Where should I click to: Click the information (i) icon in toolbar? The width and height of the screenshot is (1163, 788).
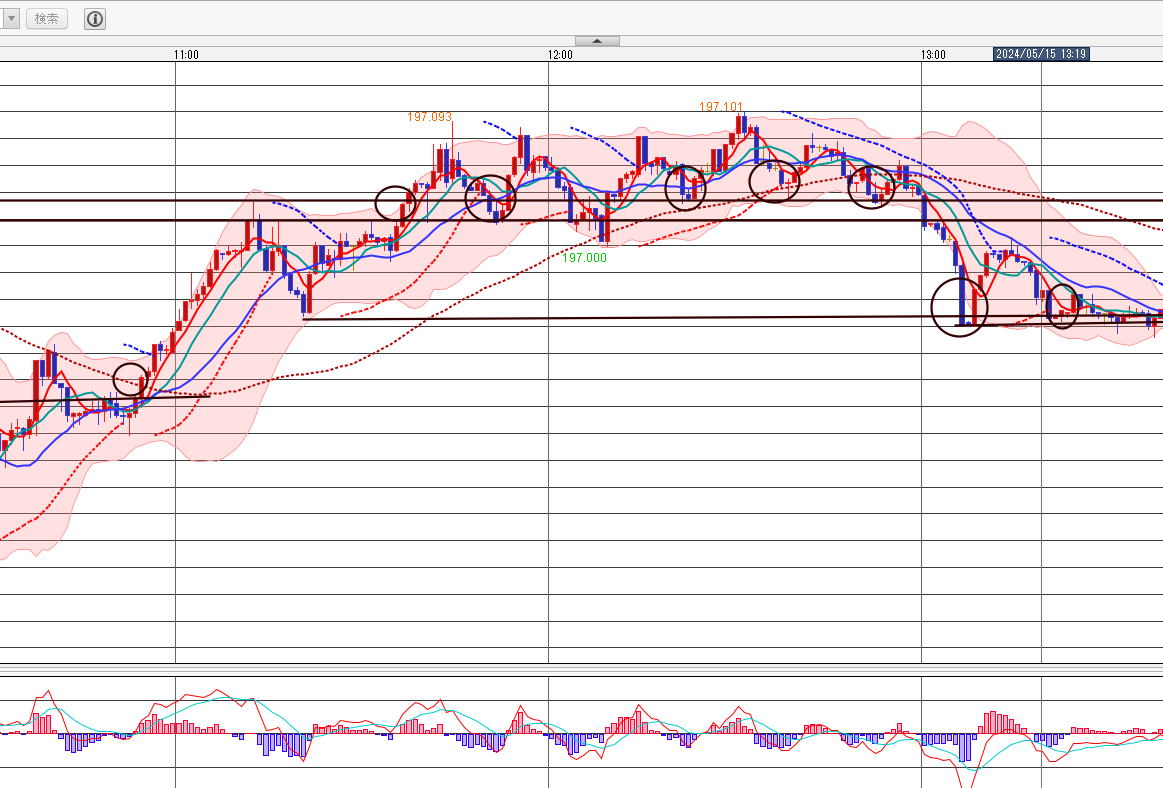point(95,19)
